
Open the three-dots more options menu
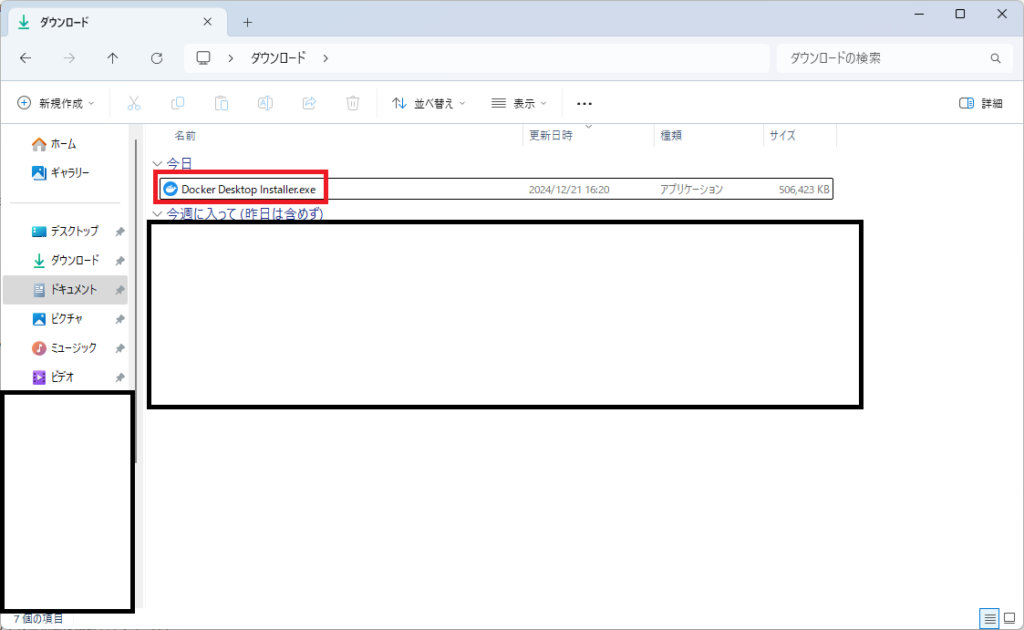coord(585,103)
